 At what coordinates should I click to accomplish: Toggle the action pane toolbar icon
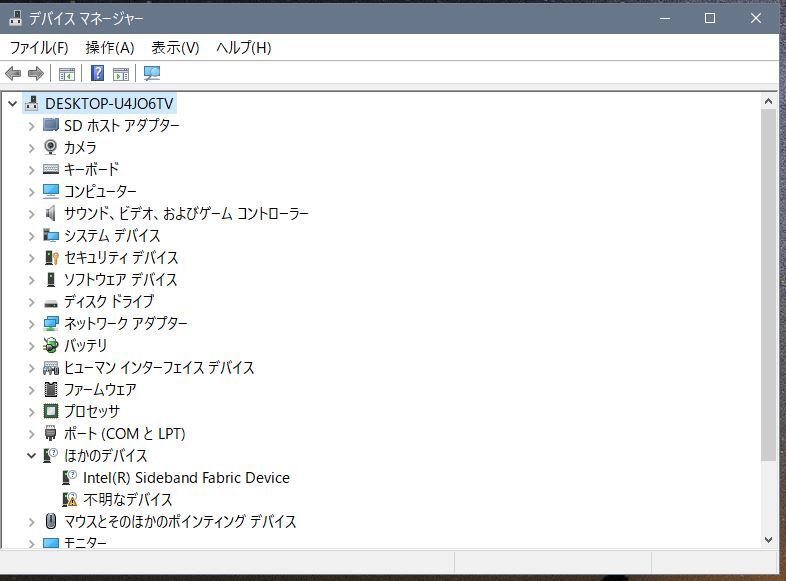[121, 74]
